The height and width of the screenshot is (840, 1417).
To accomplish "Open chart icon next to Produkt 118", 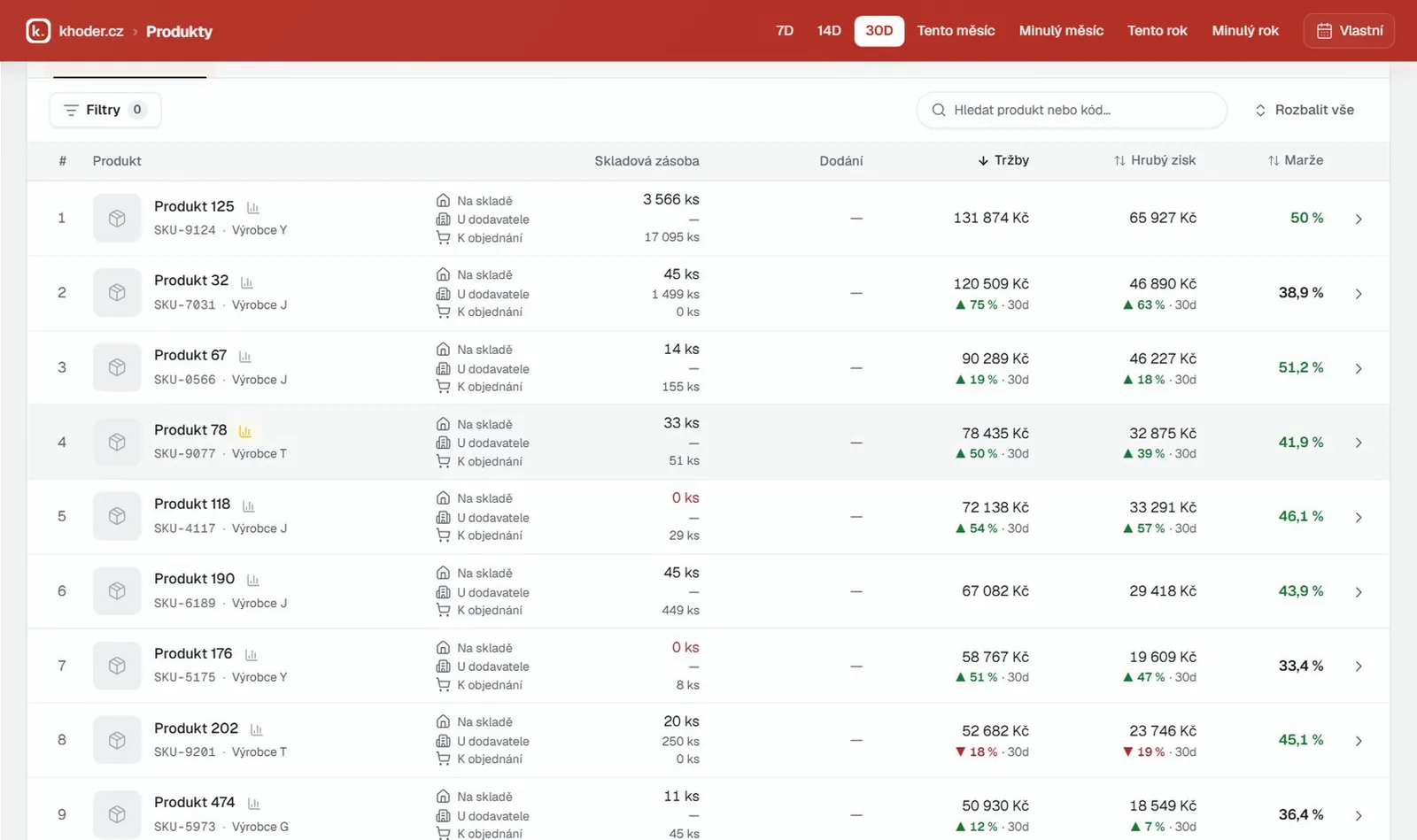I will pos(249,505).
